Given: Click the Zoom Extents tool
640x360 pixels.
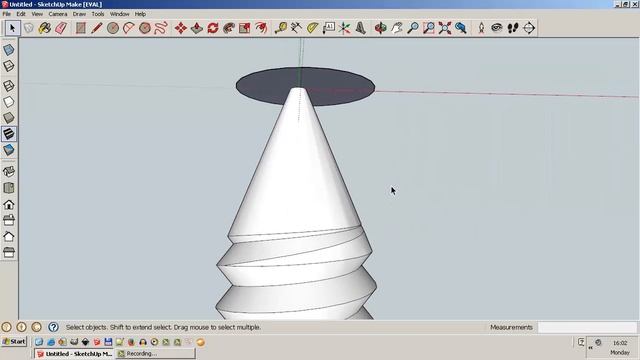Looking at the screenshot, I should point(444,28).
